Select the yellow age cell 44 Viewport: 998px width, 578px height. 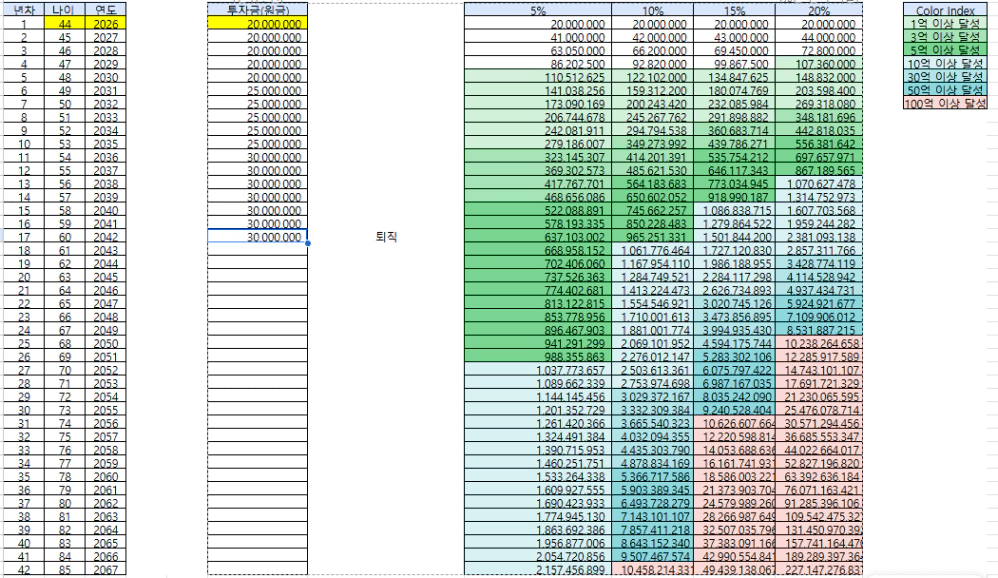click(x=64, y=24)
